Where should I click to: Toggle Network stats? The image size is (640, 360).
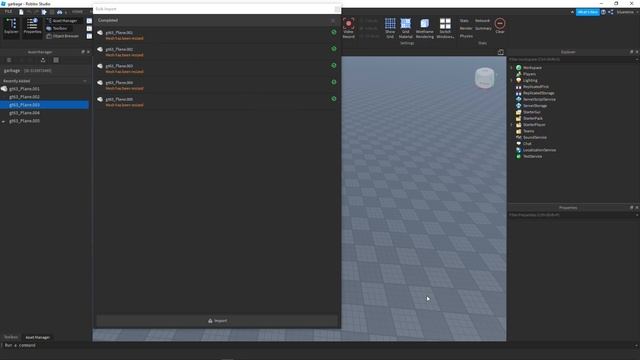[x=482, y=20]
